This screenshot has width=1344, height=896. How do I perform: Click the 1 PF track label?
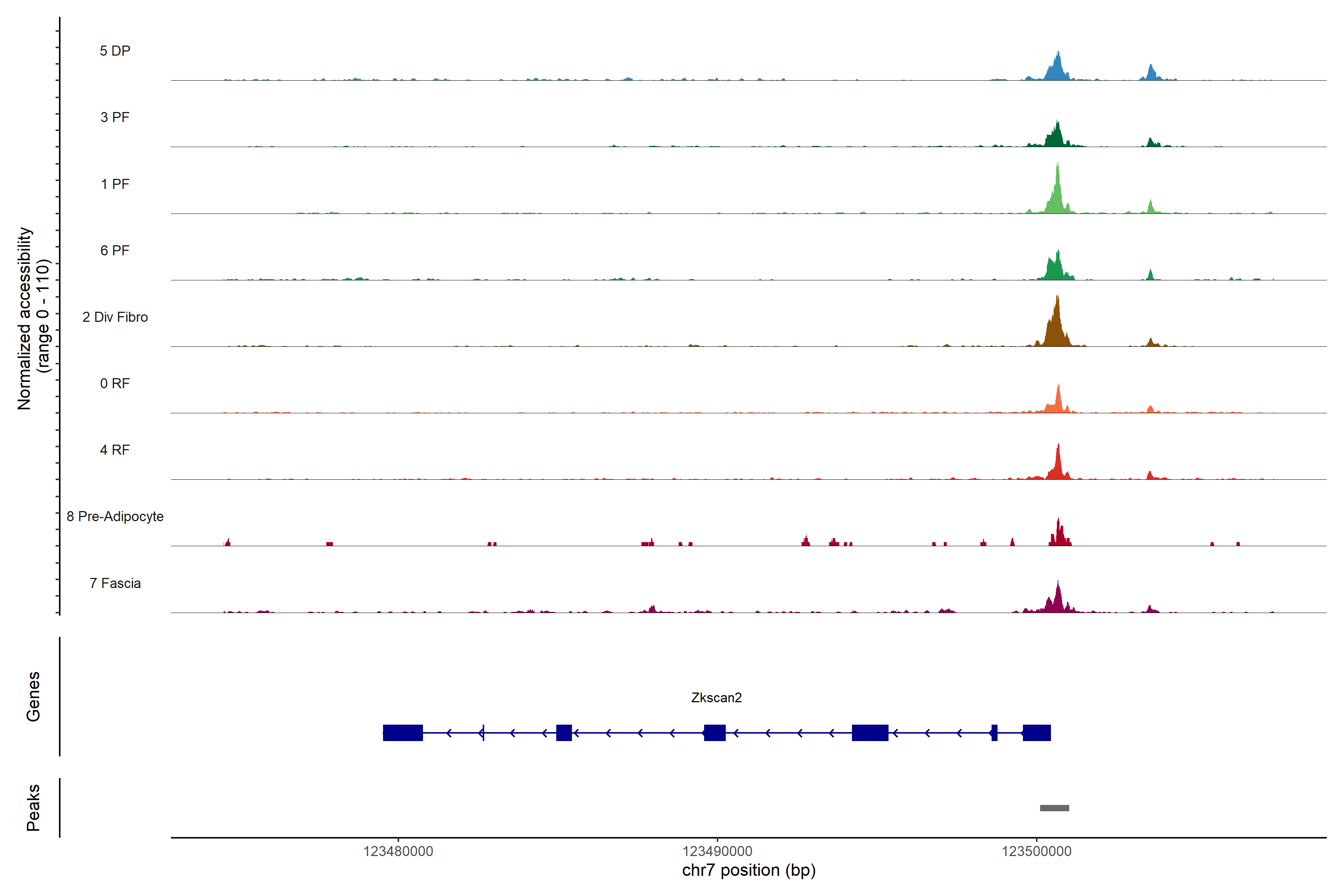point(115,184)
